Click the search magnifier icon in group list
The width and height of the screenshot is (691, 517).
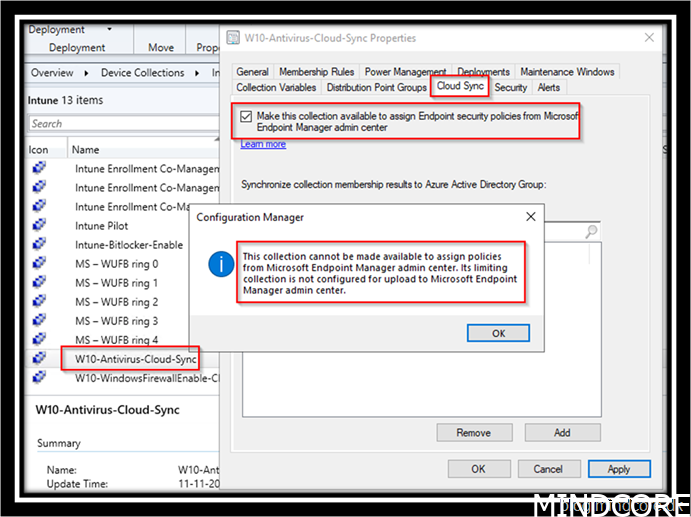[x=592, y=231]
